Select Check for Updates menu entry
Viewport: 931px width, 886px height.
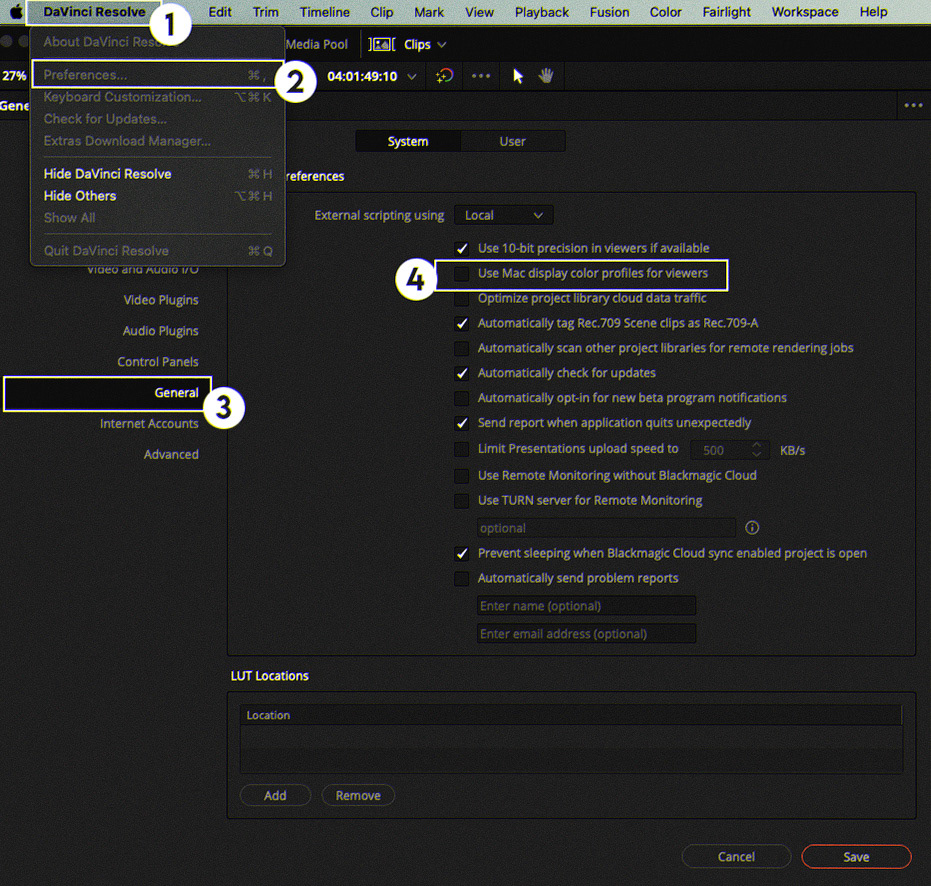[157, 119]
